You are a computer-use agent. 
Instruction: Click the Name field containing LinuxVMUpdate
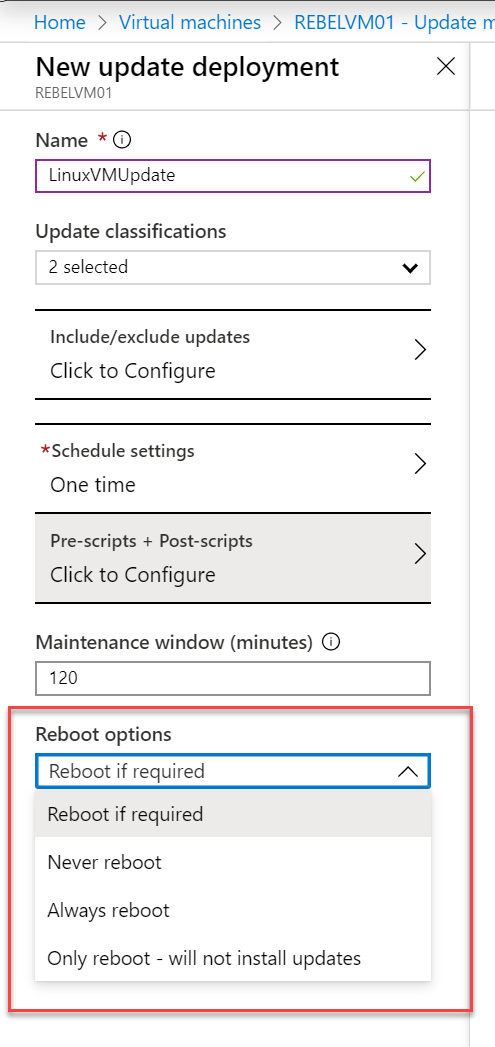232,176
